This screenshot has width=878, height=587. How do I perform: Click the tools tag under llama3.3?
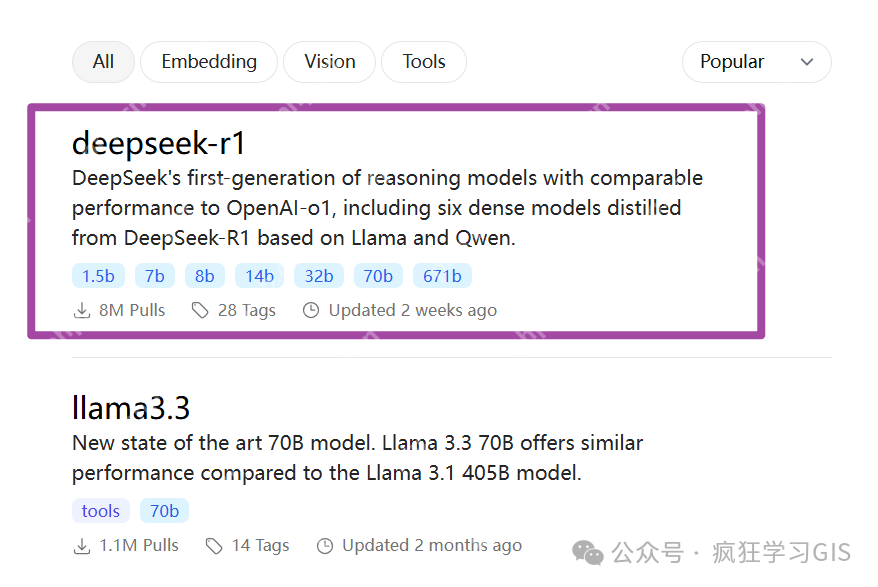(101, 511)
